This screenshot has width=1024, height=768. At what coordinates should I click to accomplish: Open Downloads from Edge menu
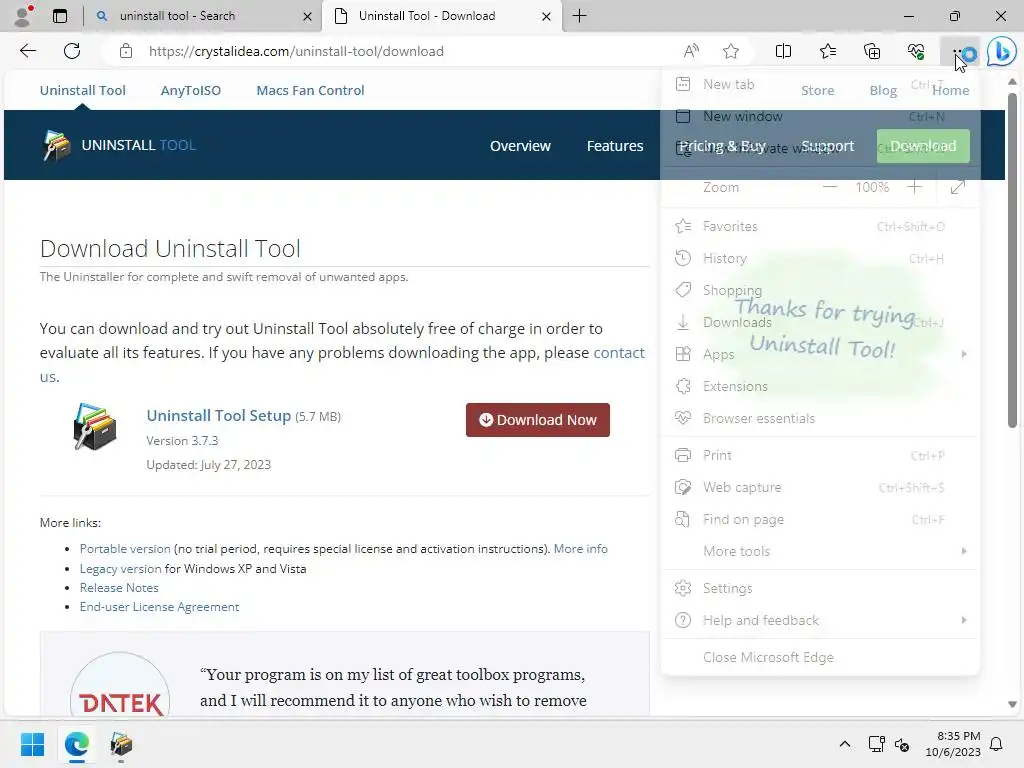[820, 322]
